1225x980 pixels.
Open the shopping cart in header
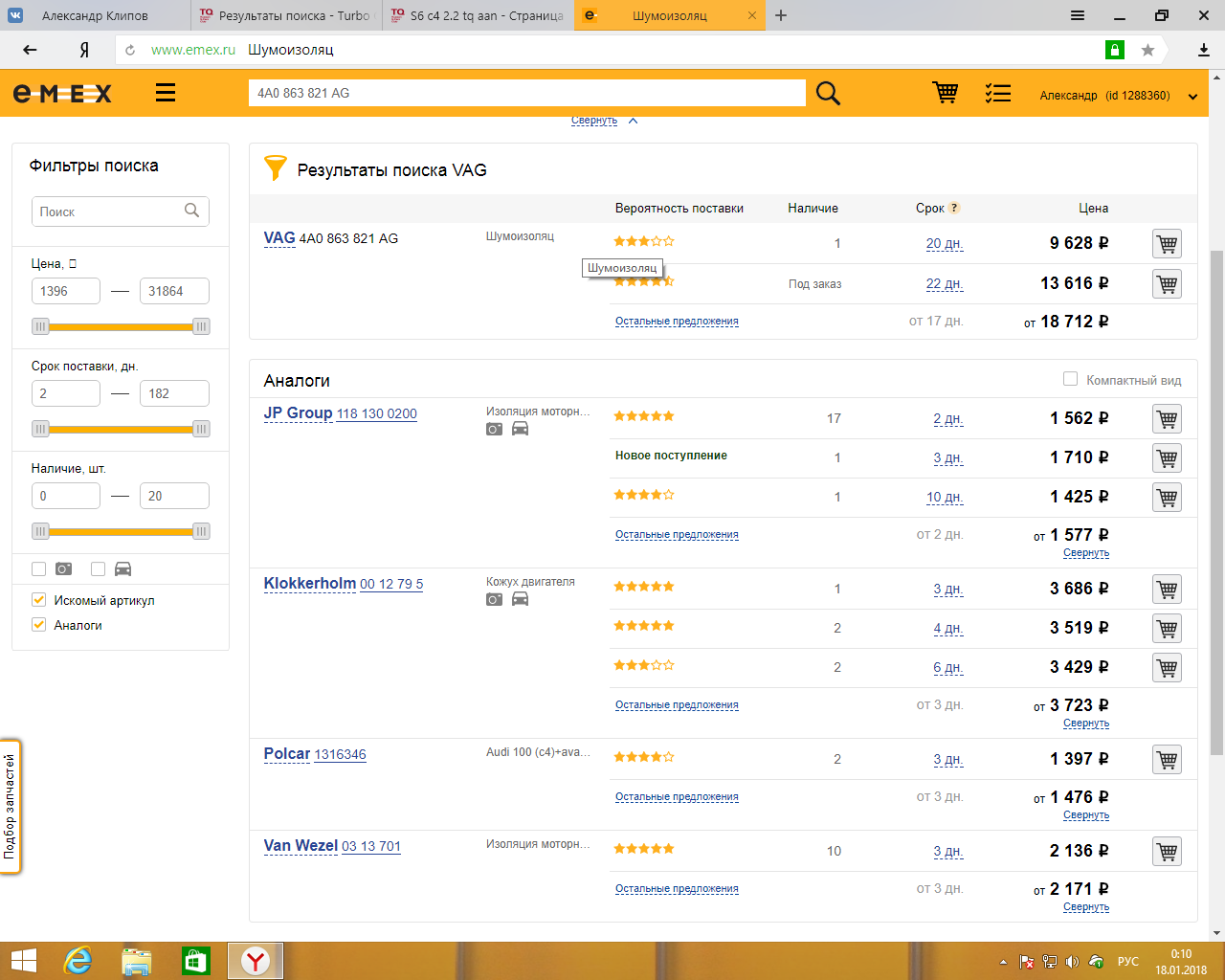(945, 93)
